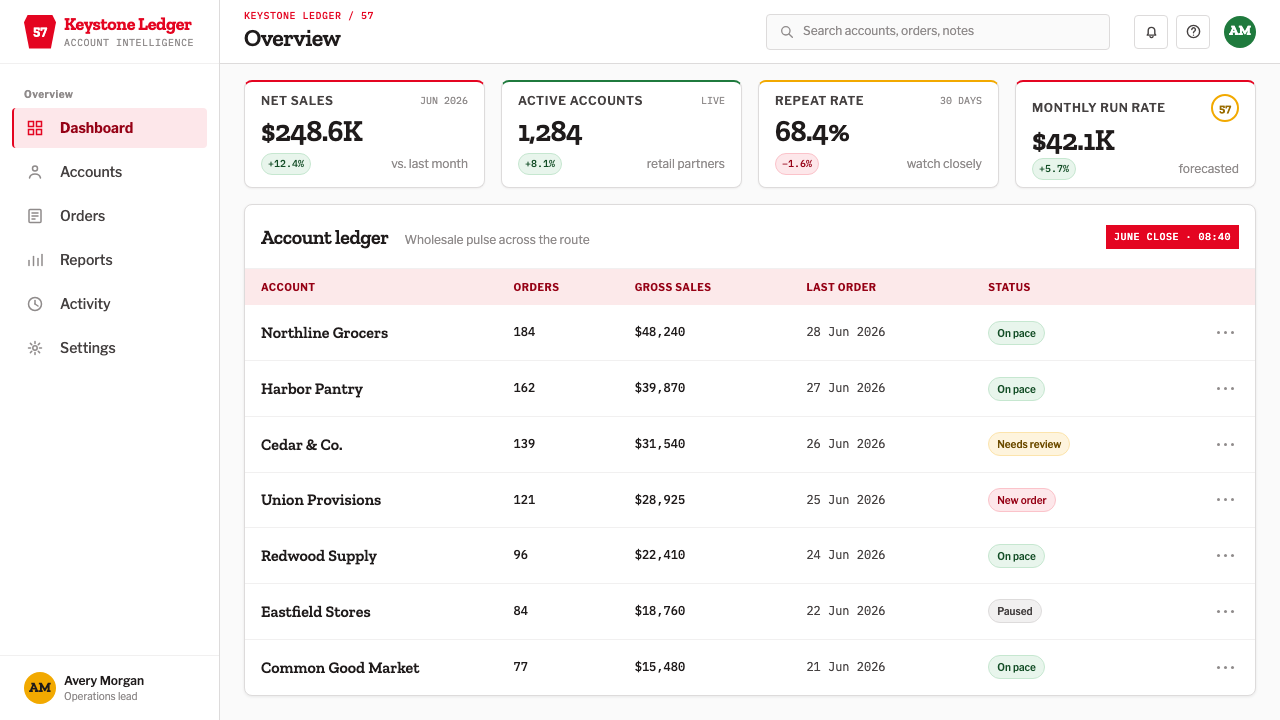Click the Needs review status badge
The height and width of the screenshot is (720, 1280).
(x=1029, y=444)
